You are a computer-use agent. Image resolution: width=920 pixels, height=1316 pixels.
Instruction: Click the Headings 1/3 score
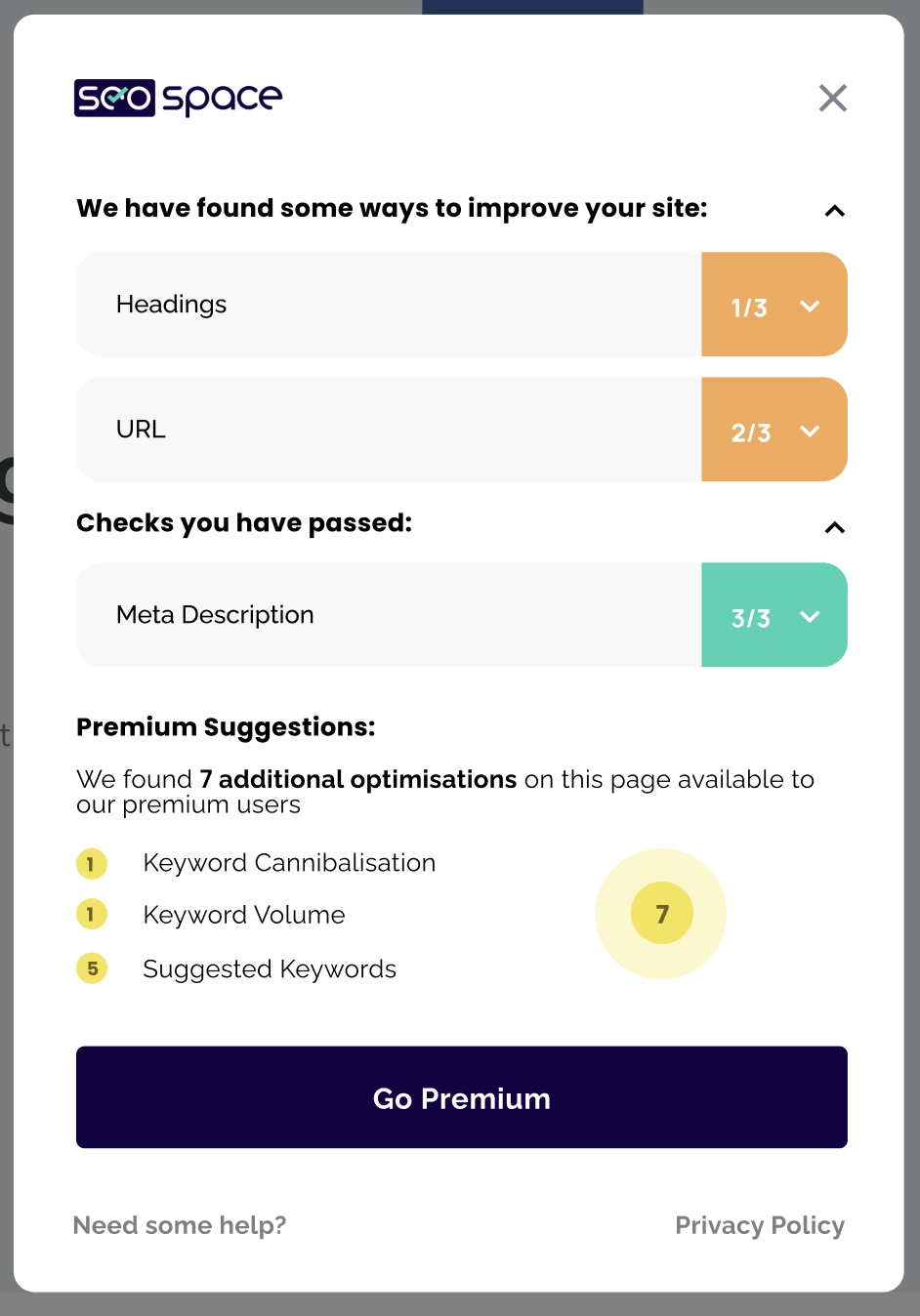(749, 308)
